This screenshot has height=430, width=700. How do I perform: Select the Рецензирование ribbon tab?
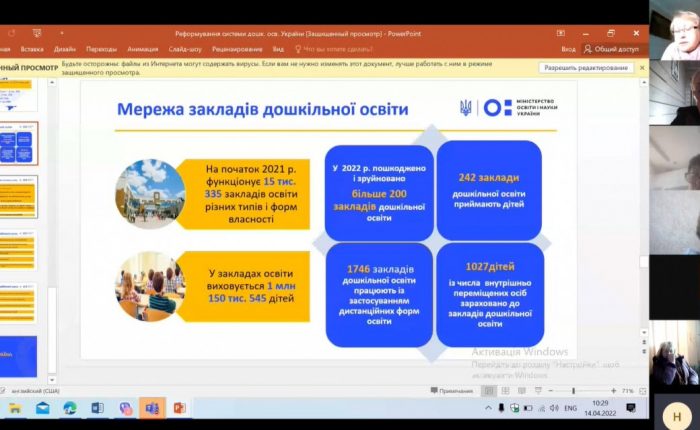pos(237,48)
